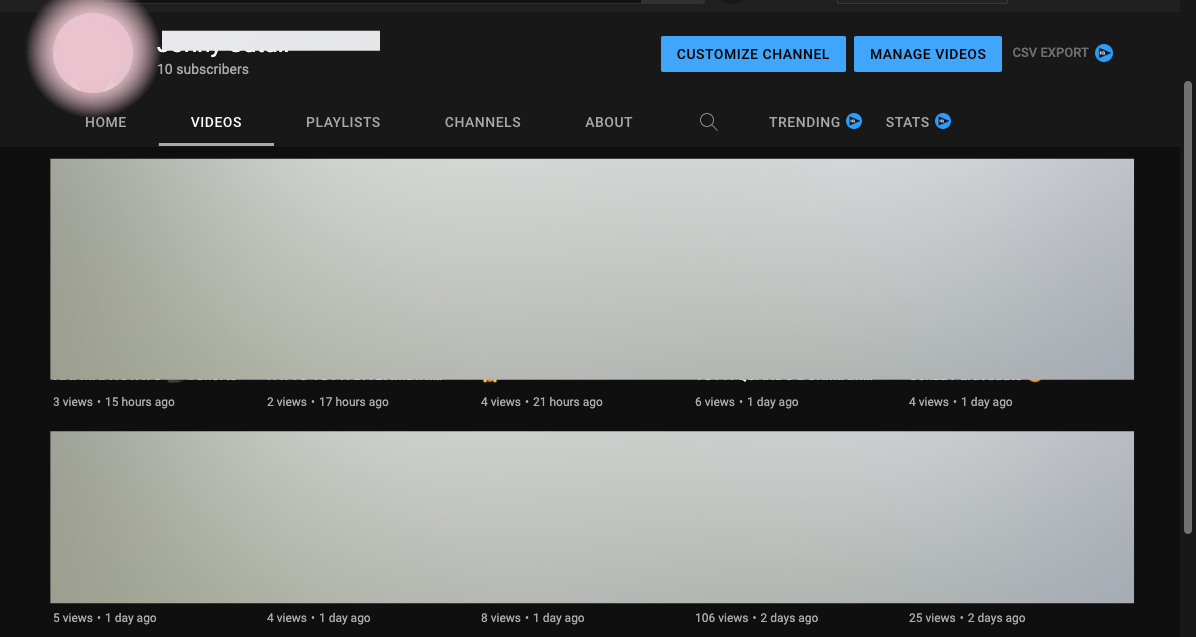Click '106 views • 2 days ago' text

[x=757, y=618]
